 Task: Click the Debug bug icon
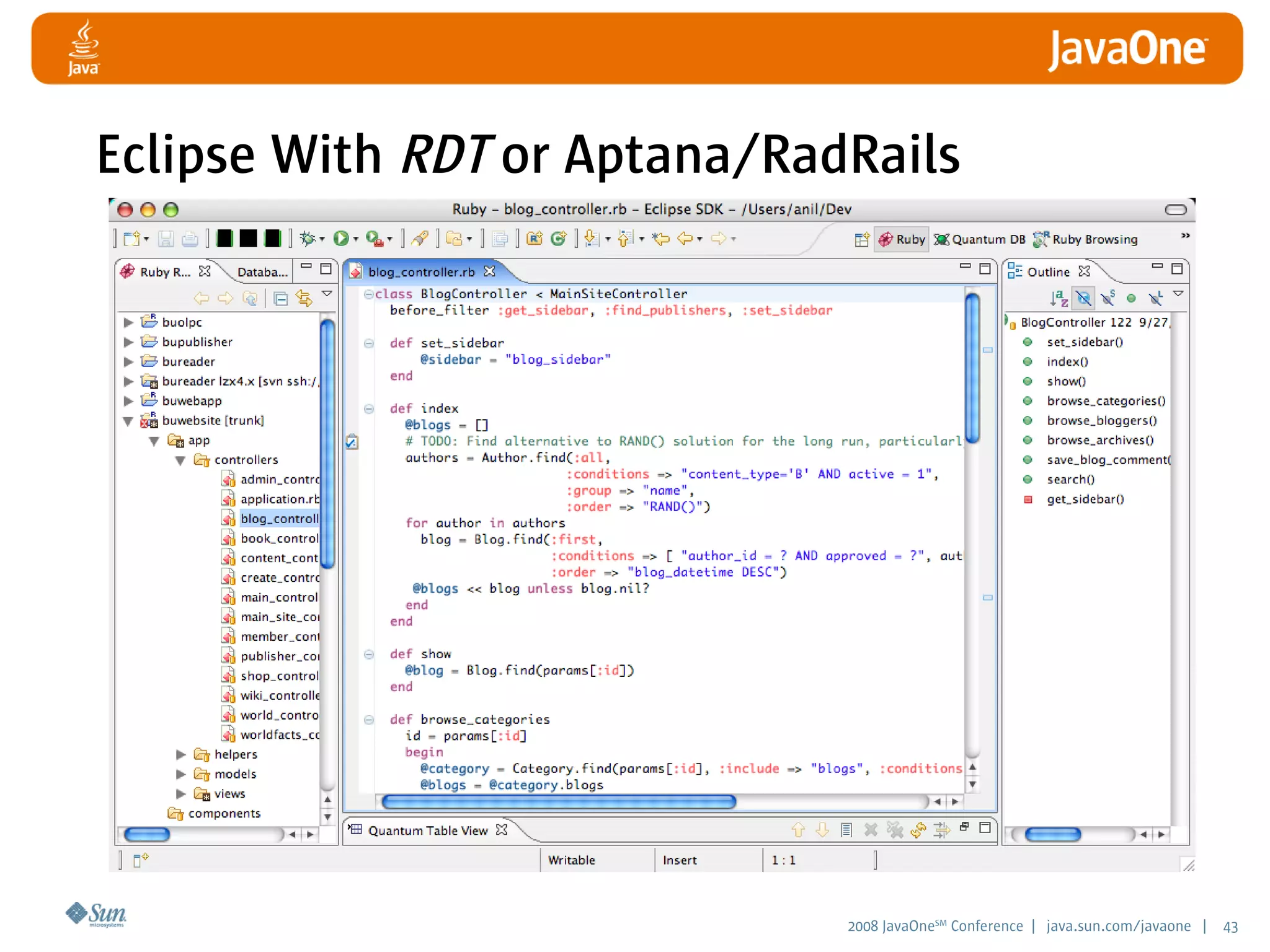pyautogui.click(x=308, y=239)
